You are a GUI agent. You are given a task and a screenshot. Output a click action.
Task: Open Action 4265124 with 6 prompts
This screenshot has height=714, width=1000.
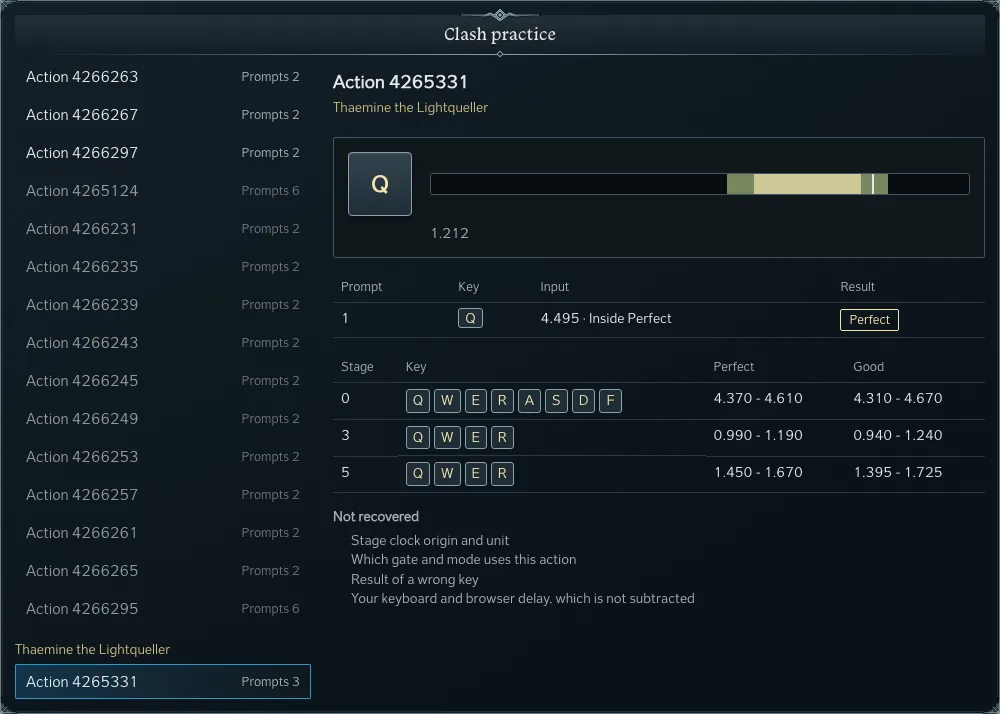(163, 191)
